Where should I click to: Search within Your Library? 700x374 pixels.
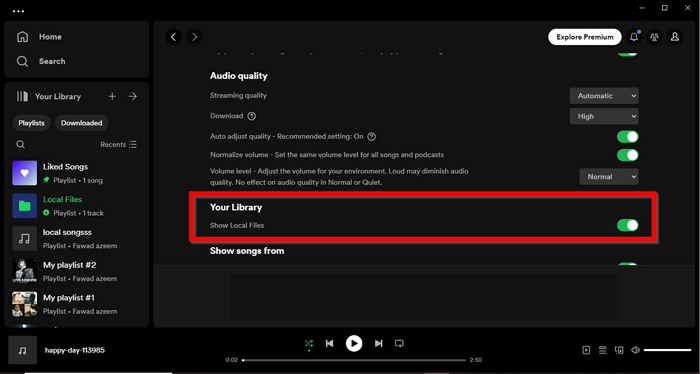point(21,145)
